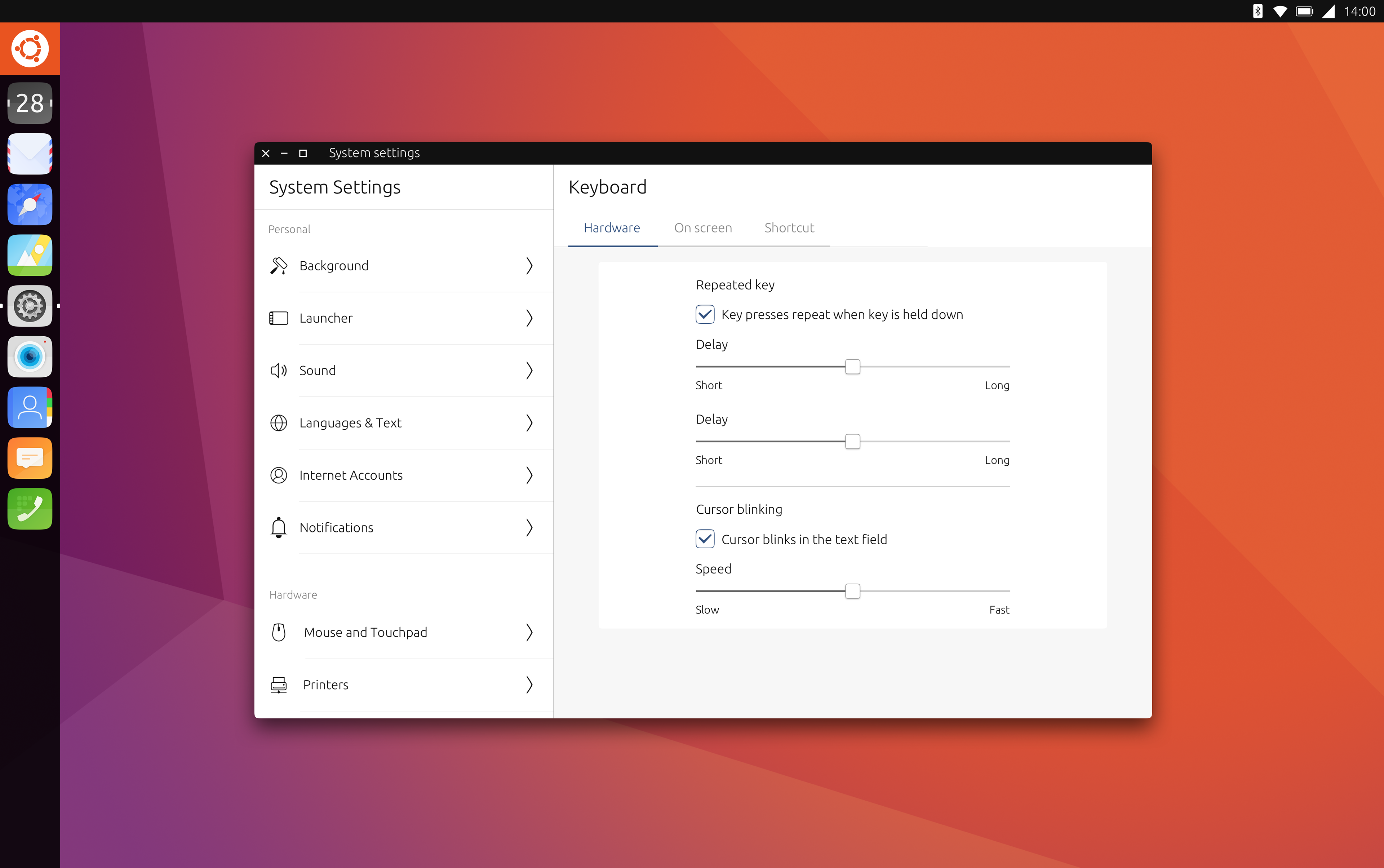Launch the Camera app icon
Screen dimensions: 1384x868
click(x=30, y=356)
